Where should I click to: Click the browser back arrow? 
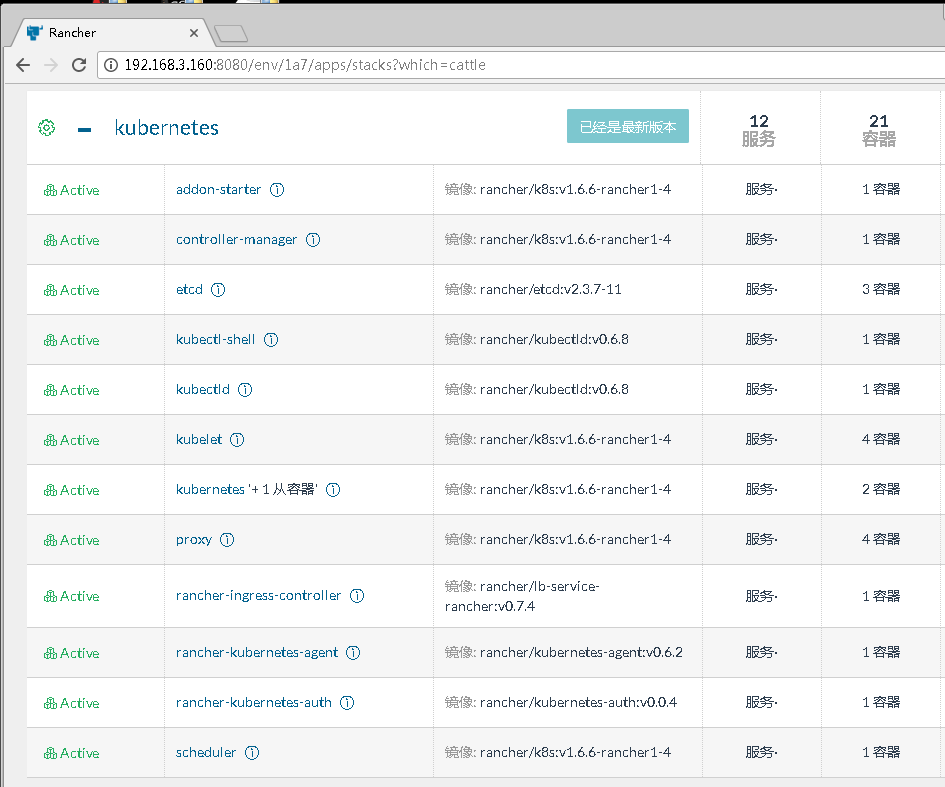coord(23,65)
